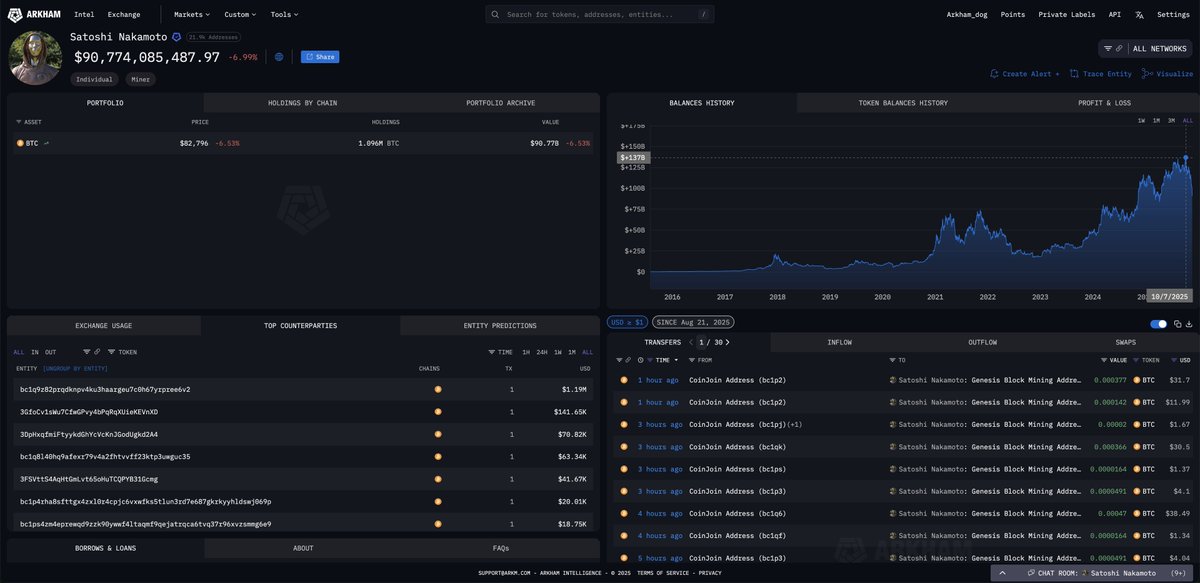The width and height of the screenshot is (1200, 583).
Task: Switch to Exchange Usage tab
Action: pyautogui.click(x=104, y=326)
